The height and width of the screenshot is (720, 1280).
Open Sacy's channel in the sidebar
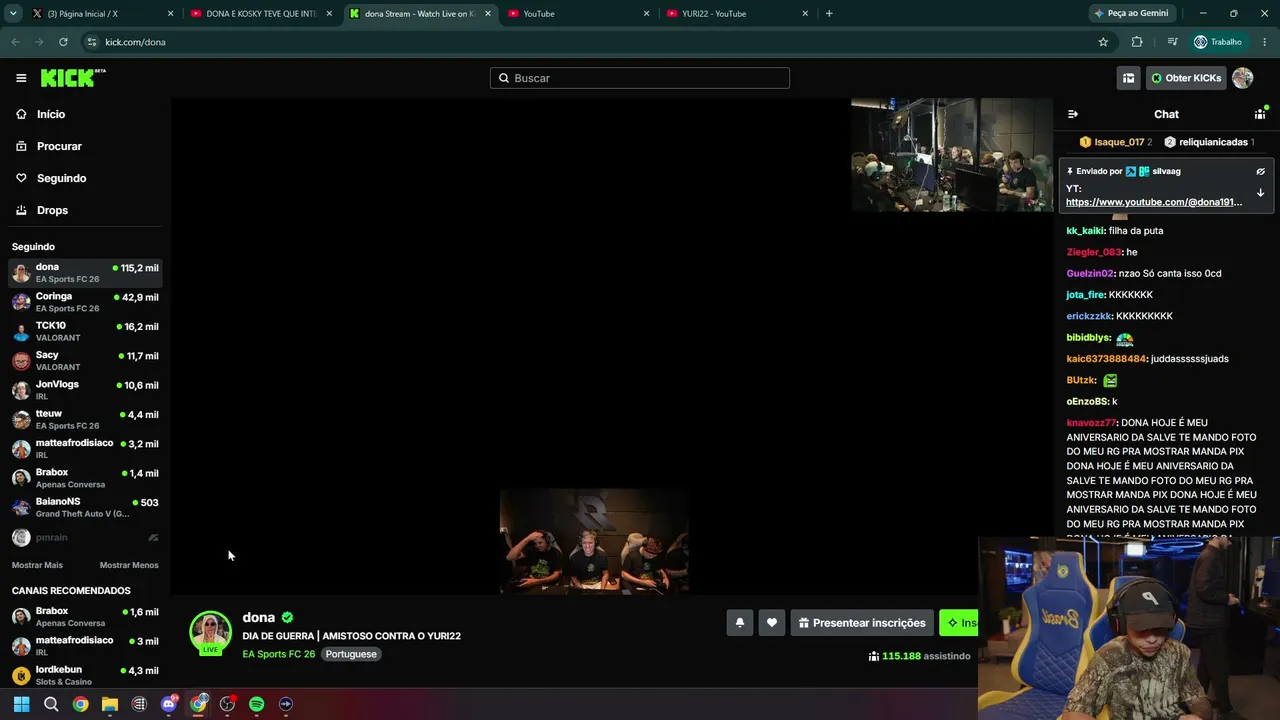click(85, 361)
